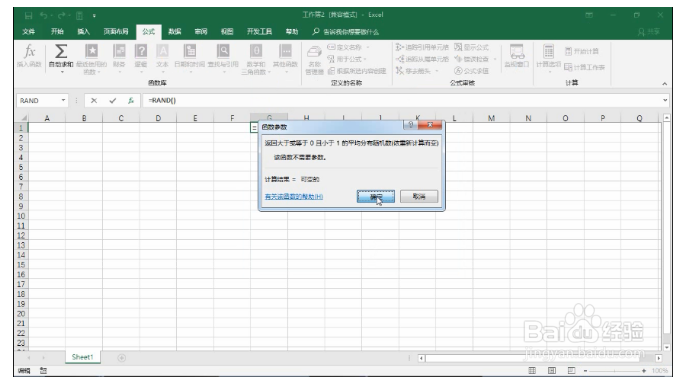Click the Share button at ribbon's right

649,31
